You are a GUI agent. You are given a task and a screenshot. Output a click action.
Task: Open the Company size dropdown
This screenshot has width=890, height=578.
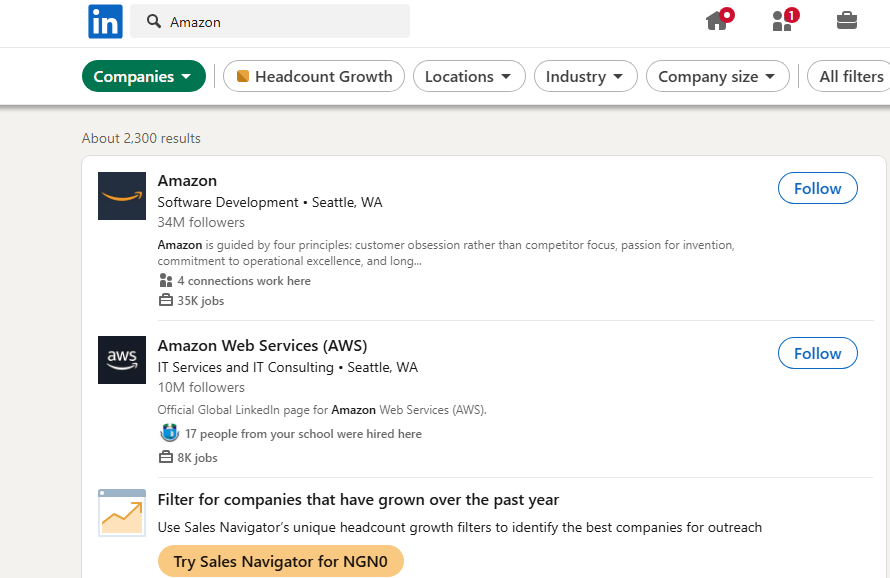point(717,76)
